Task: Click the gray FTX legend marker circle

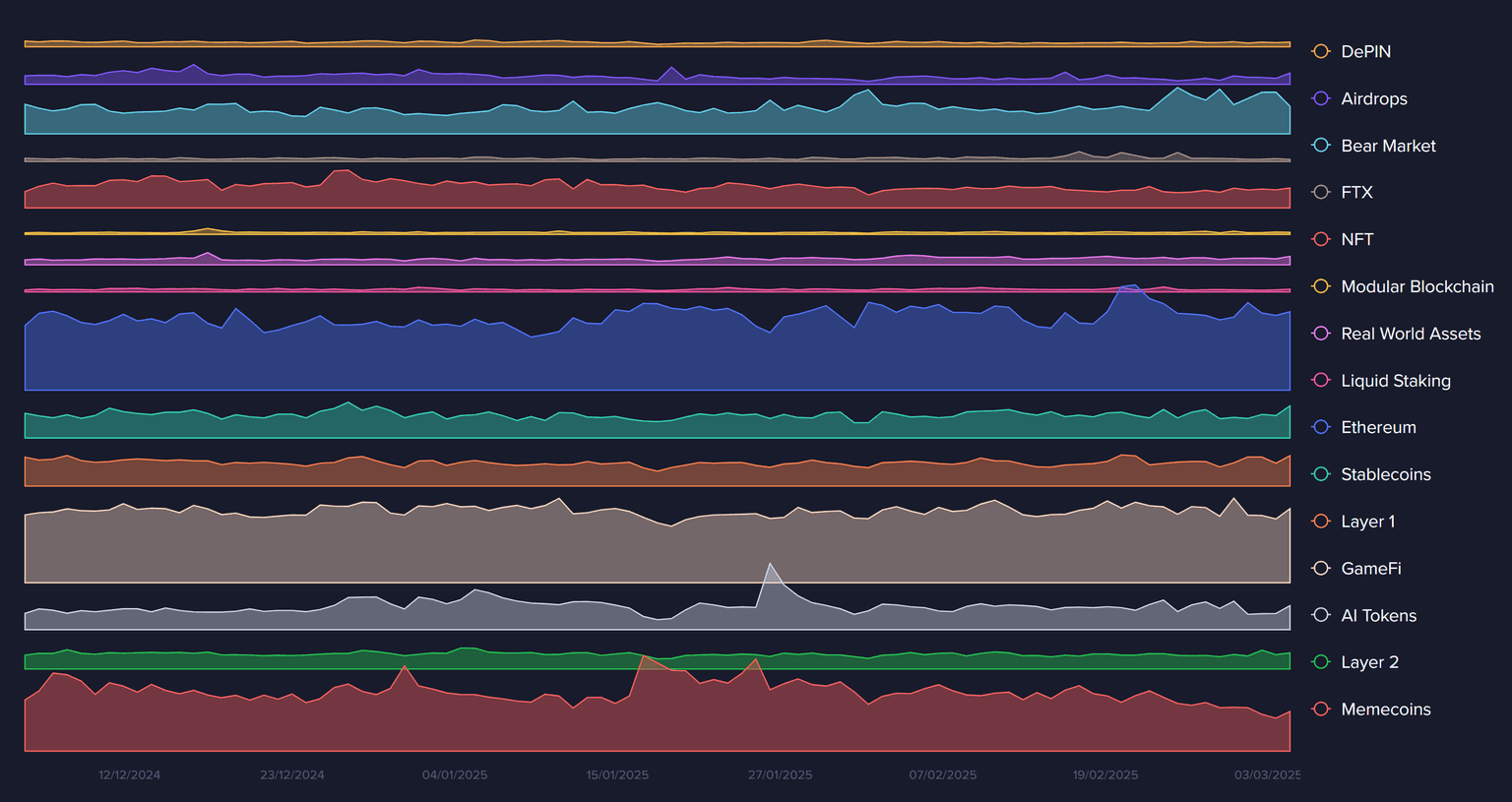Action: [1321, 193]
